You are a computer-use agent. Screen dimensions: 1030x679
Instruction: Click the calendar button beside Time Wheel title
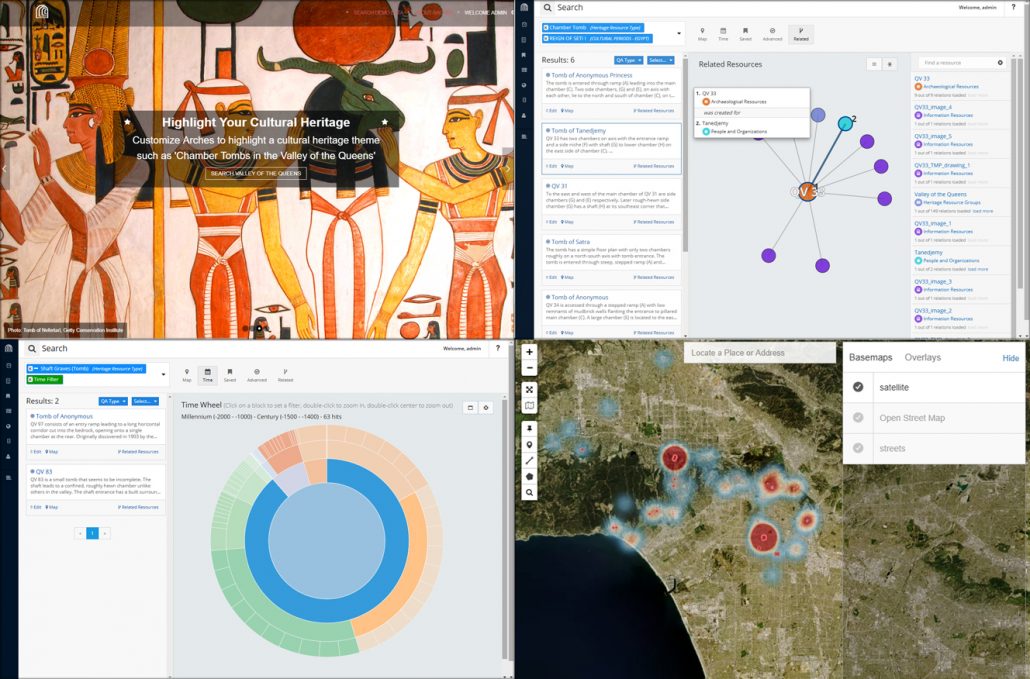click(x=470, y=408)
